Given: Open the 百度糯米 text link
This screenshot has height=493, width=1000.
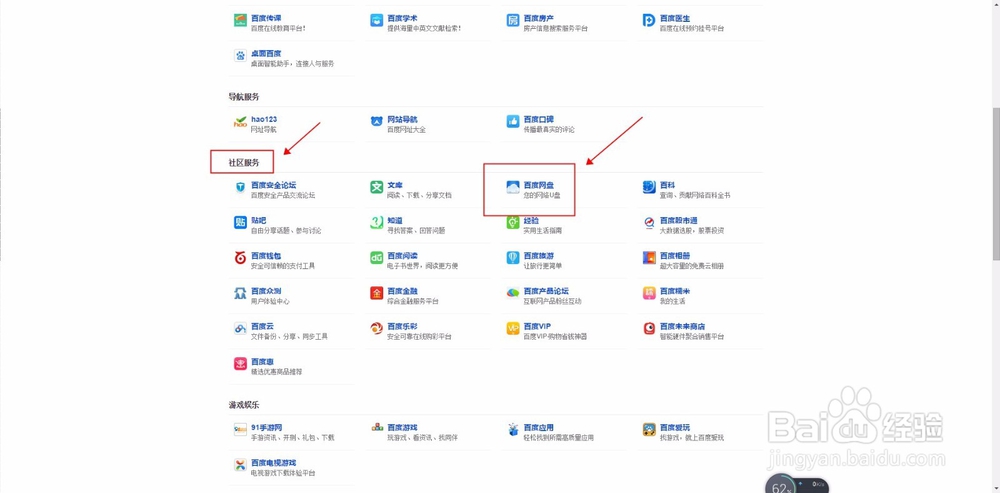Looking at the screenshot, I should [x=675, y=291].
